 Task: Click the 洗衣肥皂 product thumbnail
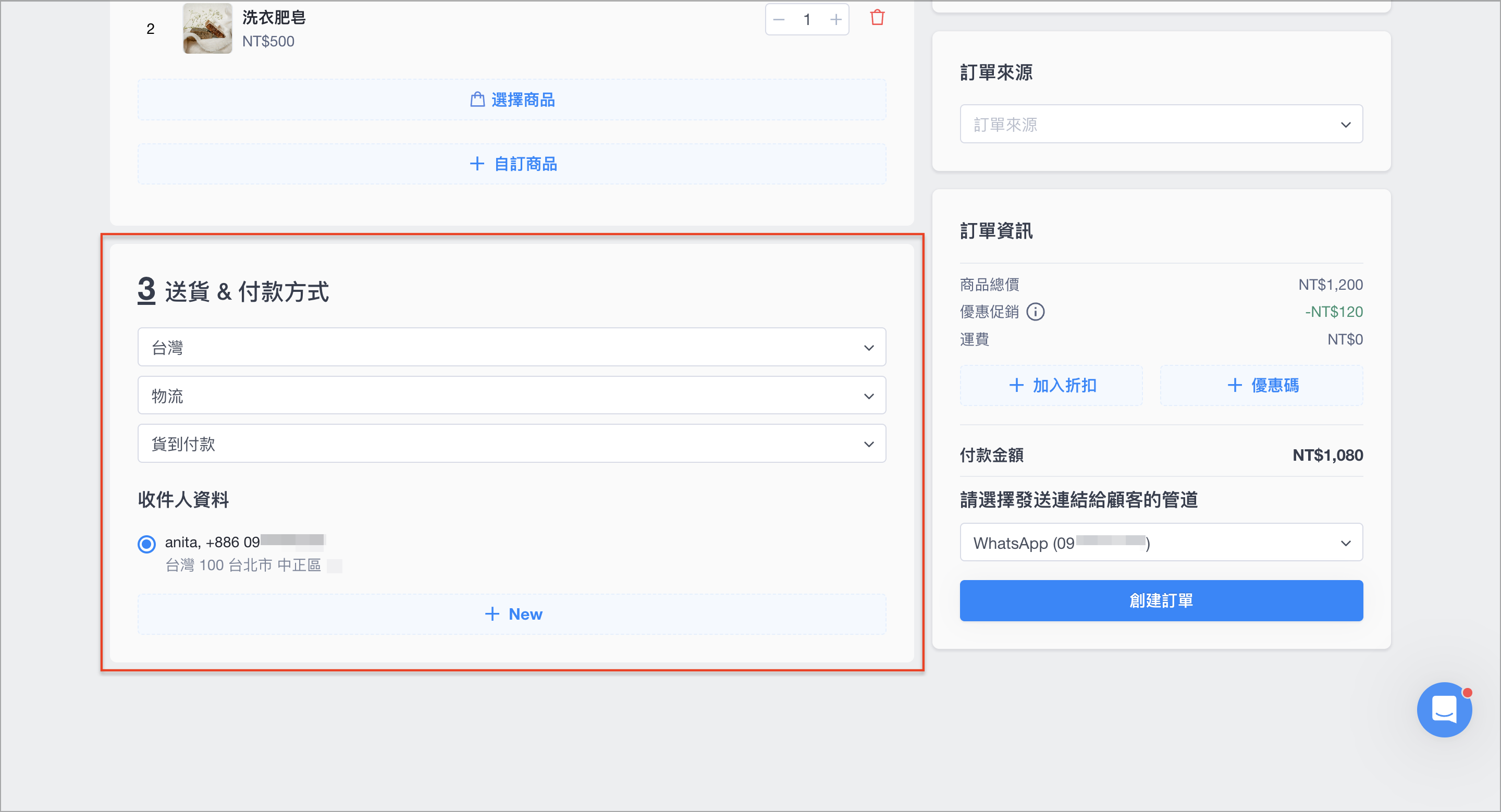[207, 29]
